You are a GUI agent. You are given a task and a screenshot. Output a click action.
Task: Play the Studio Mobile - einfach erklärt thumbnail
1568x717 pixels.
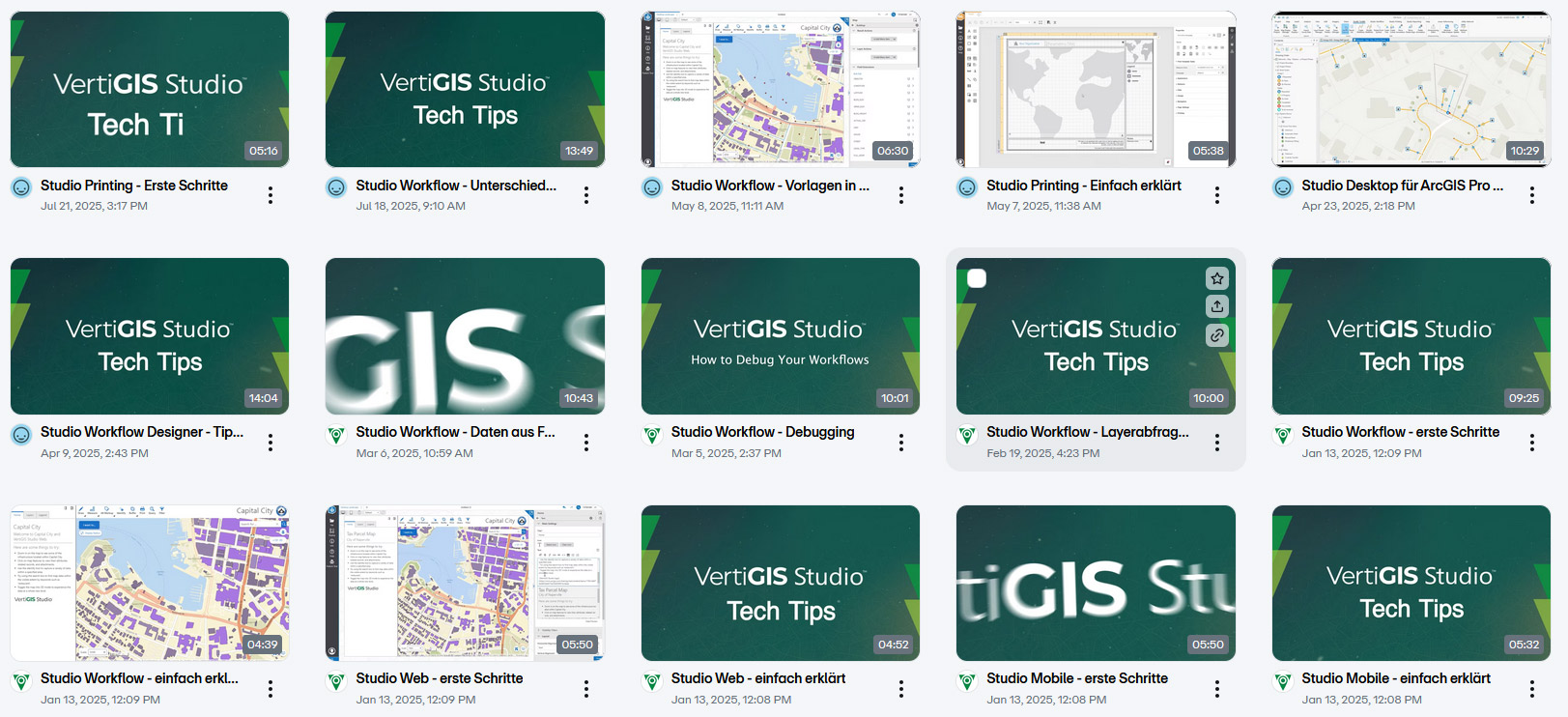pyautogui.click(x=1411, y=584)
